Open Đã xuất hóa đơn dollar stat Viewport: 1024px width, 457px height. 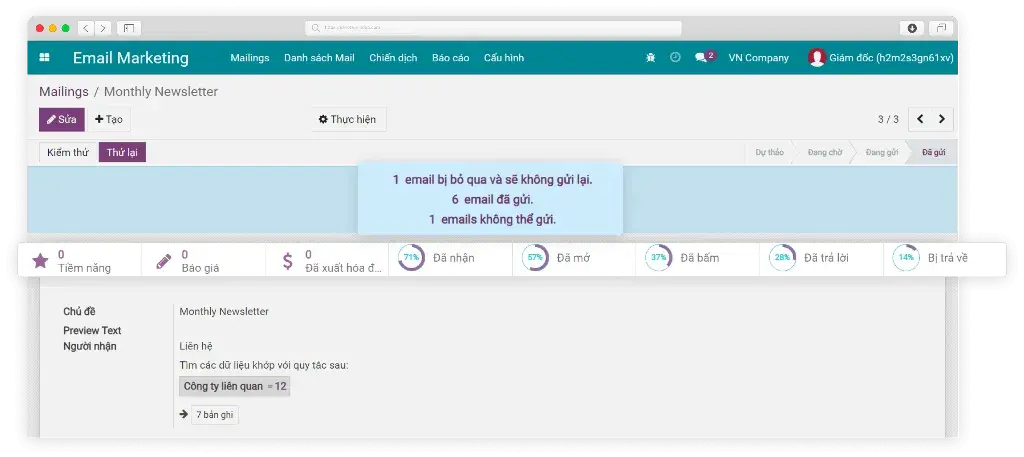(327, 261)
